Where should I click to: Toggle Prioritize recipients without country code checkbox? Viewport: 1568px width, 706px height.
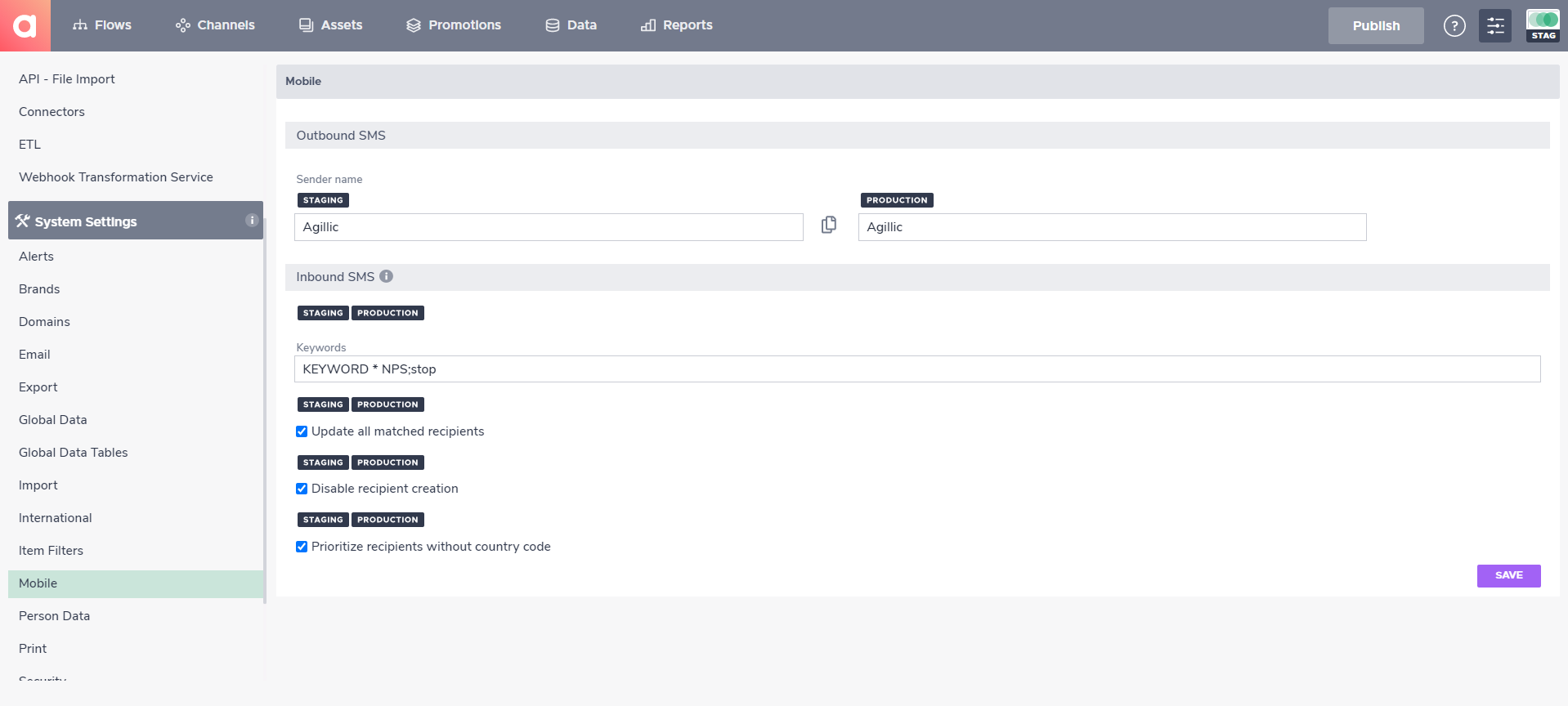click(302, 547)
